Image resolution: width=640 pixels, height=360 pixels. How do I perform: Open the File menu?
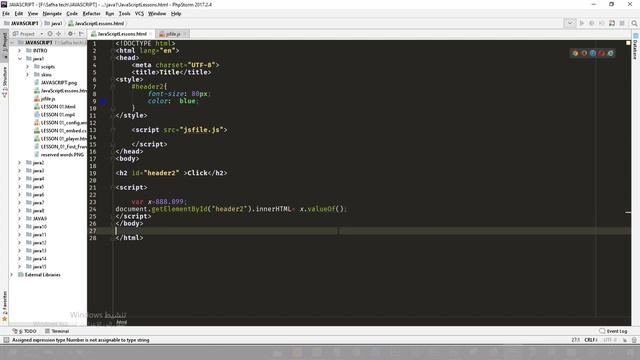[x=6, y=13]
